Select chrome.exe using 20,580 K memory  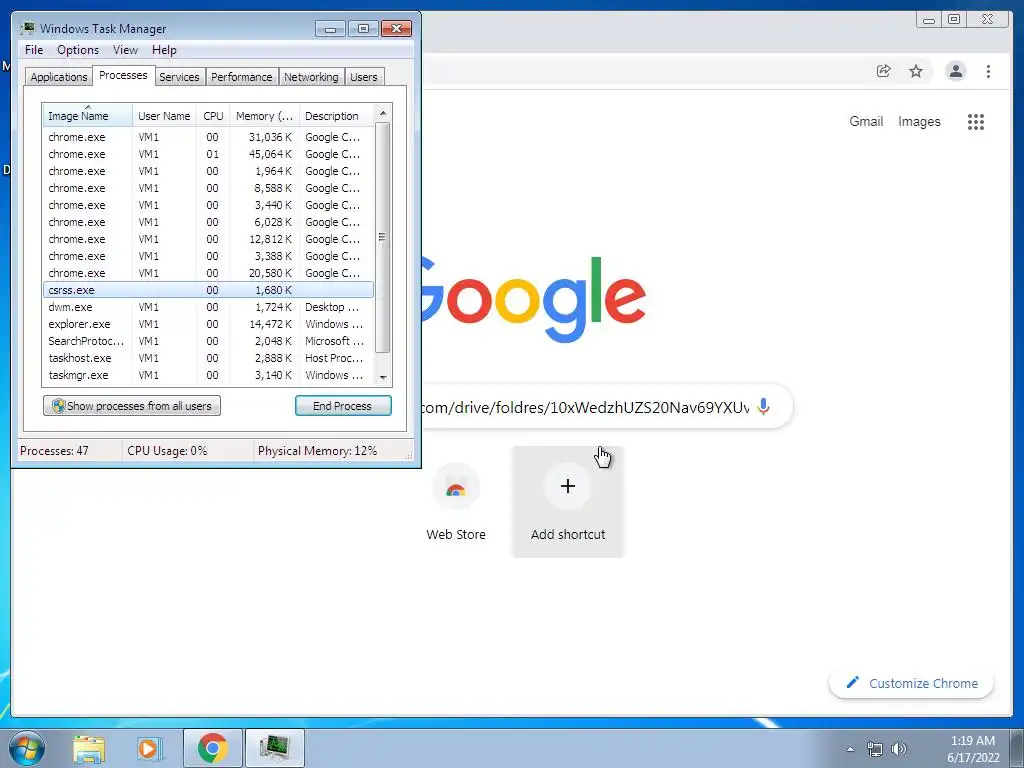click(x=208, y=273)
